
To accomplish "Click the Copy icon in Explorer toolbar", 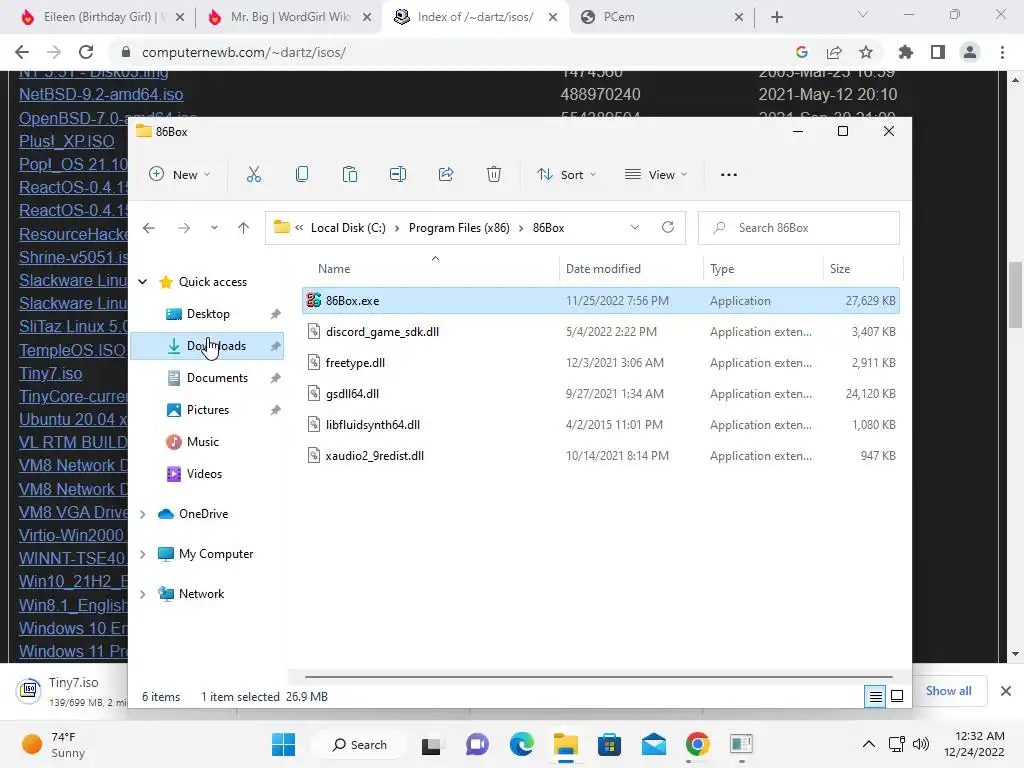I will pos(302,174).
